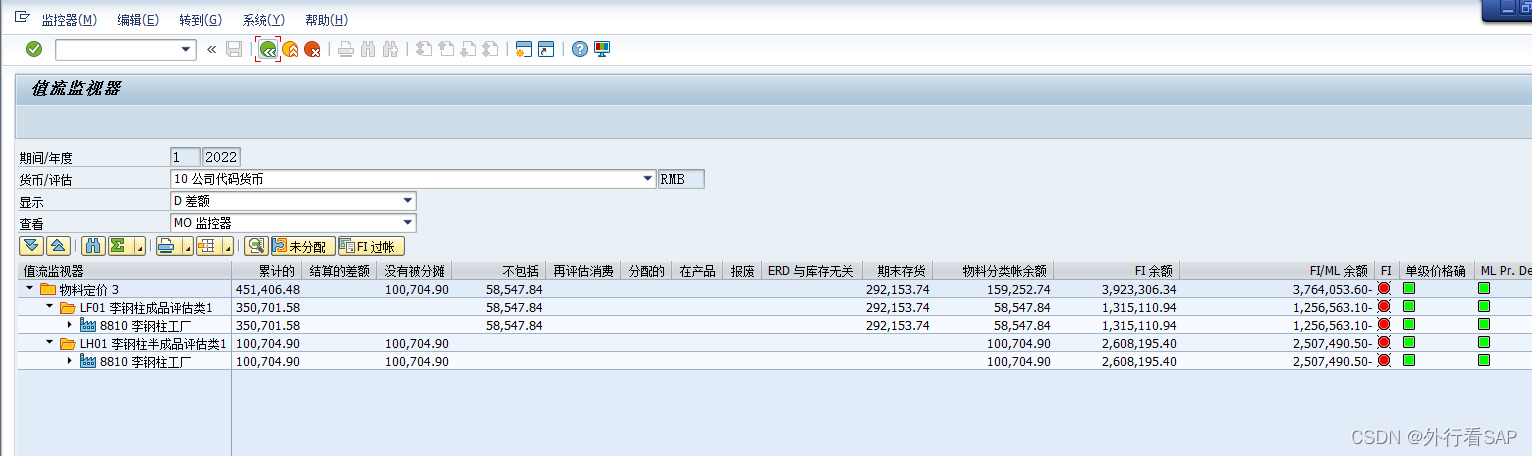Select the 物料定价 3 tree row label
The height and width of the screenshot is (456, 1532).
pyautogui.click(x=89, y=289)
